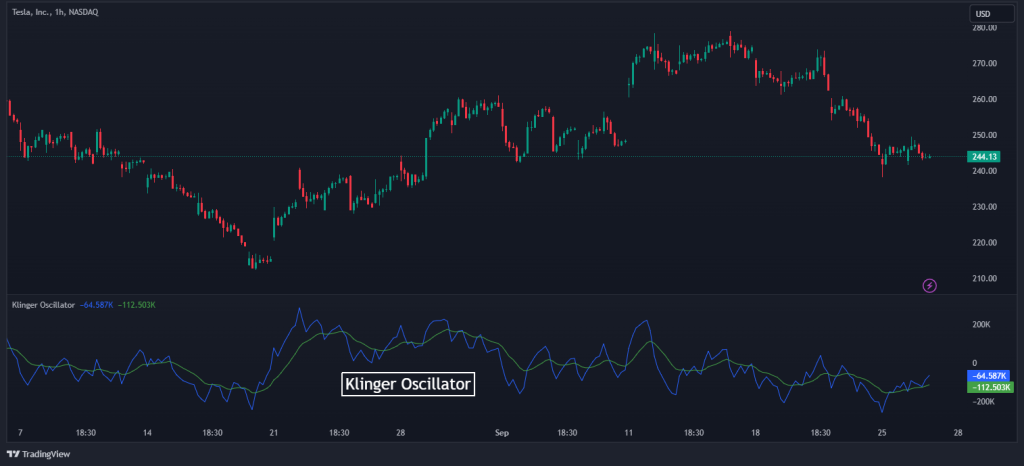Viewport: 1024px width, 466px height.
Task: Click the 11 date marker on time axis
Action: point(629,433)
